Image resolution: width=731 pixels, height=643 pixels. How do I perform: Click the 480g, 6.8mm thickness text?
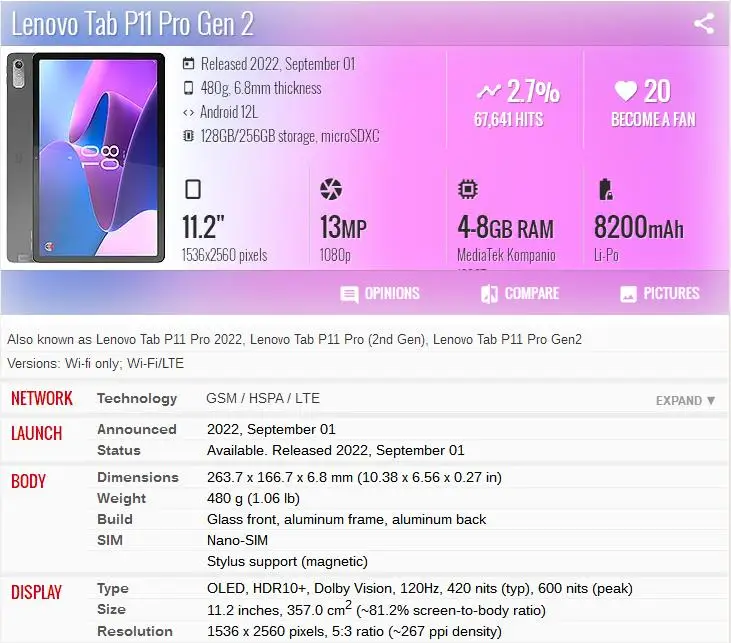tap(261, 88)
